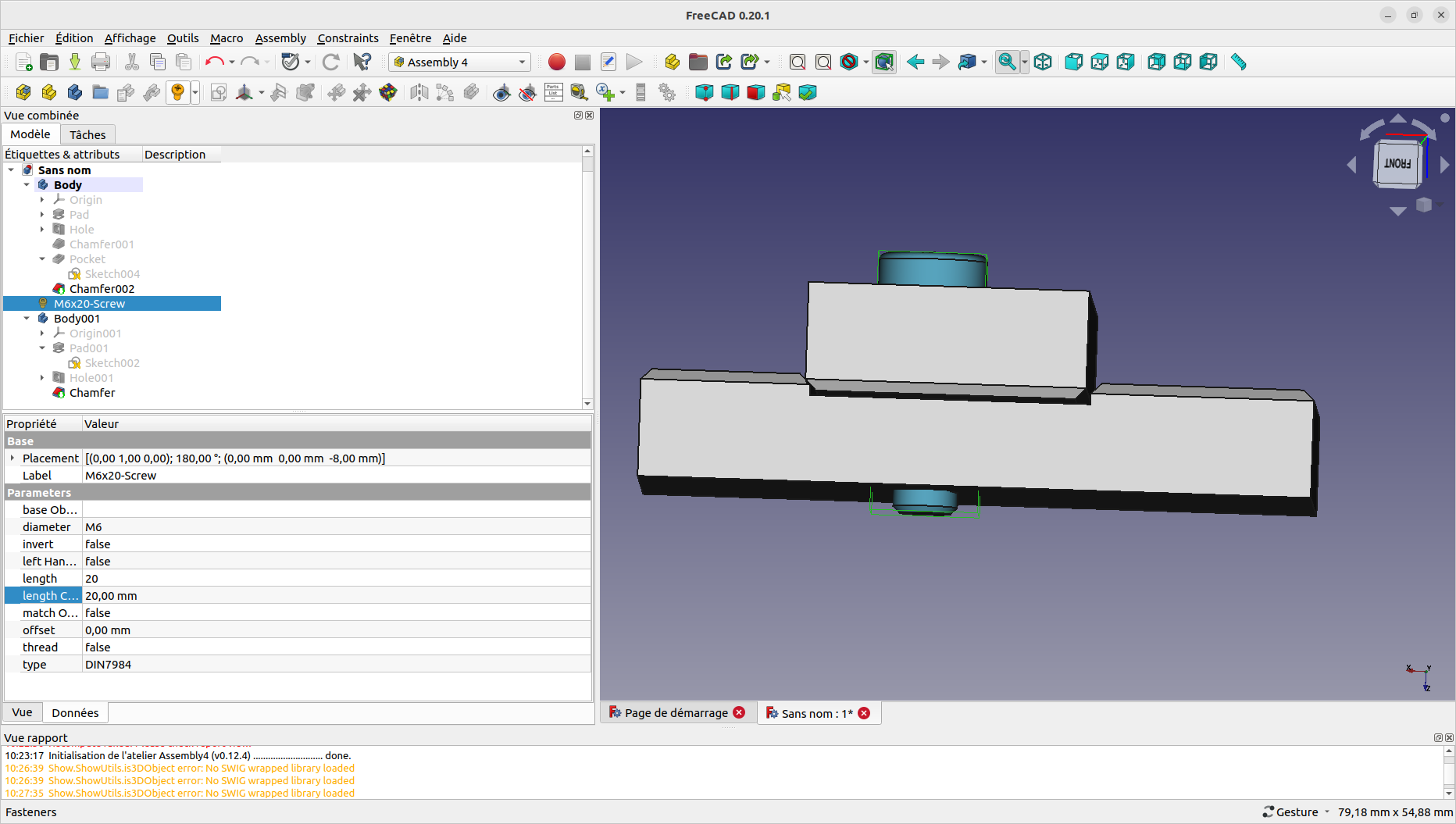Image resolution: width=1456 pixels, height=824 pixels.
Task: Expand the Placement property row
Action: click(x=12, y=458)
